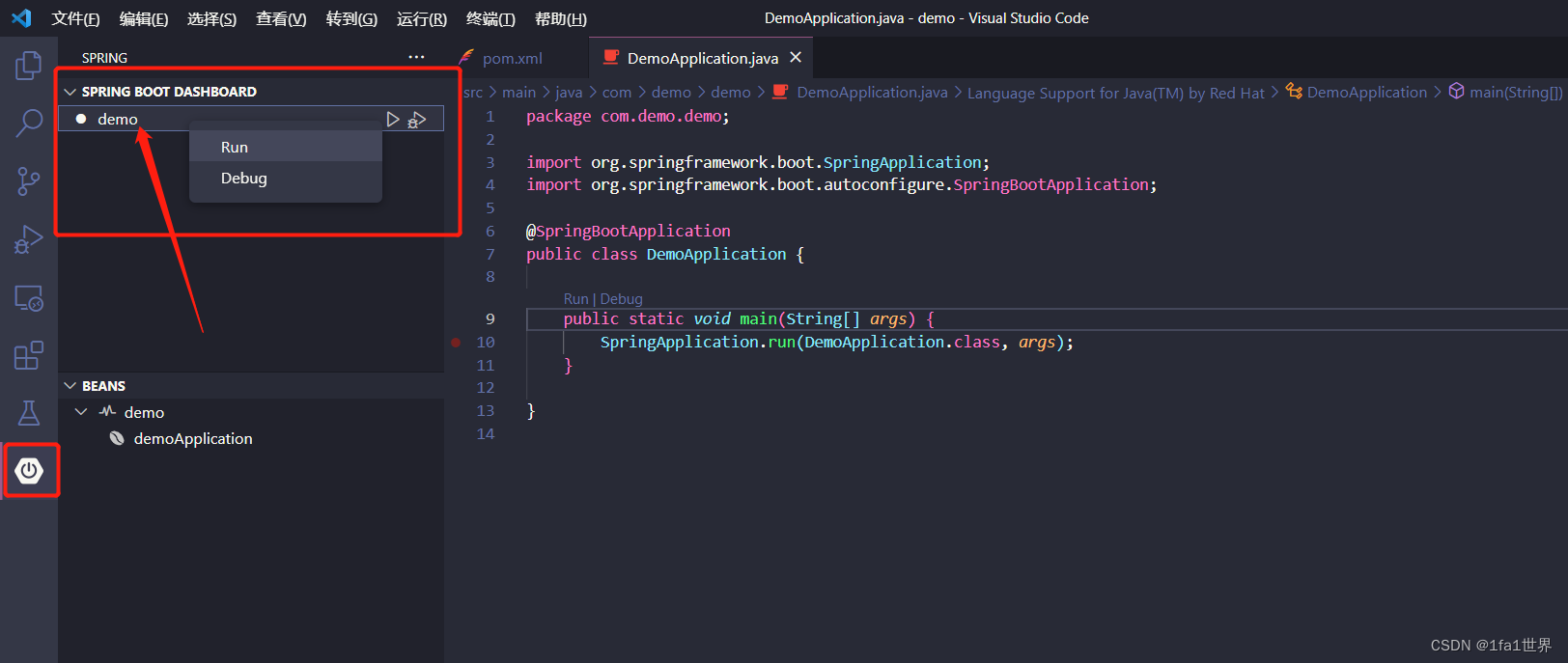The width and height of the screenshot is (1568, 663).
Task: Click the src breadcrumb segment
Action: coord(473,92)
